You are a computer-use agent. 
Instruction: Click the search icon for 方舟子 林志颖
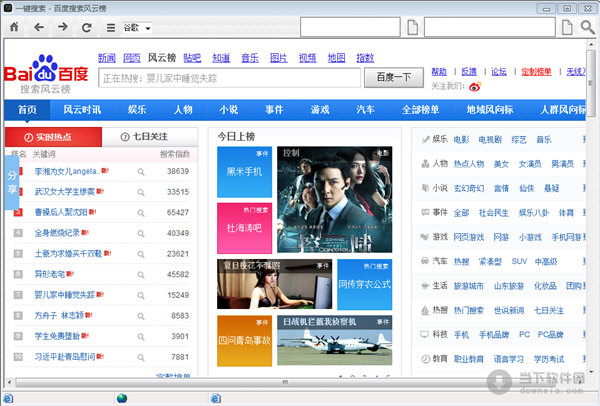tap(141, 316)
